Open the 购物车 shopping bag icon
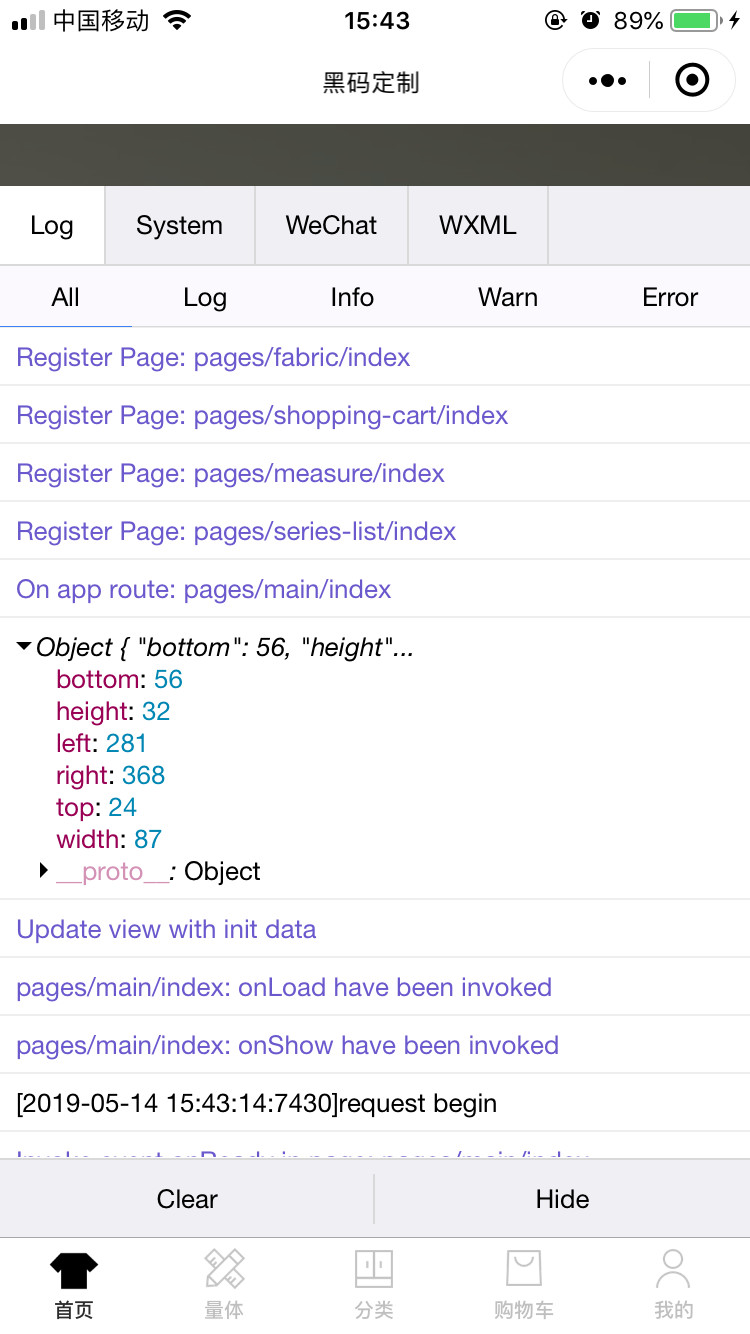Screen dimensions: 750x1334 click(x=523, y=1270)
